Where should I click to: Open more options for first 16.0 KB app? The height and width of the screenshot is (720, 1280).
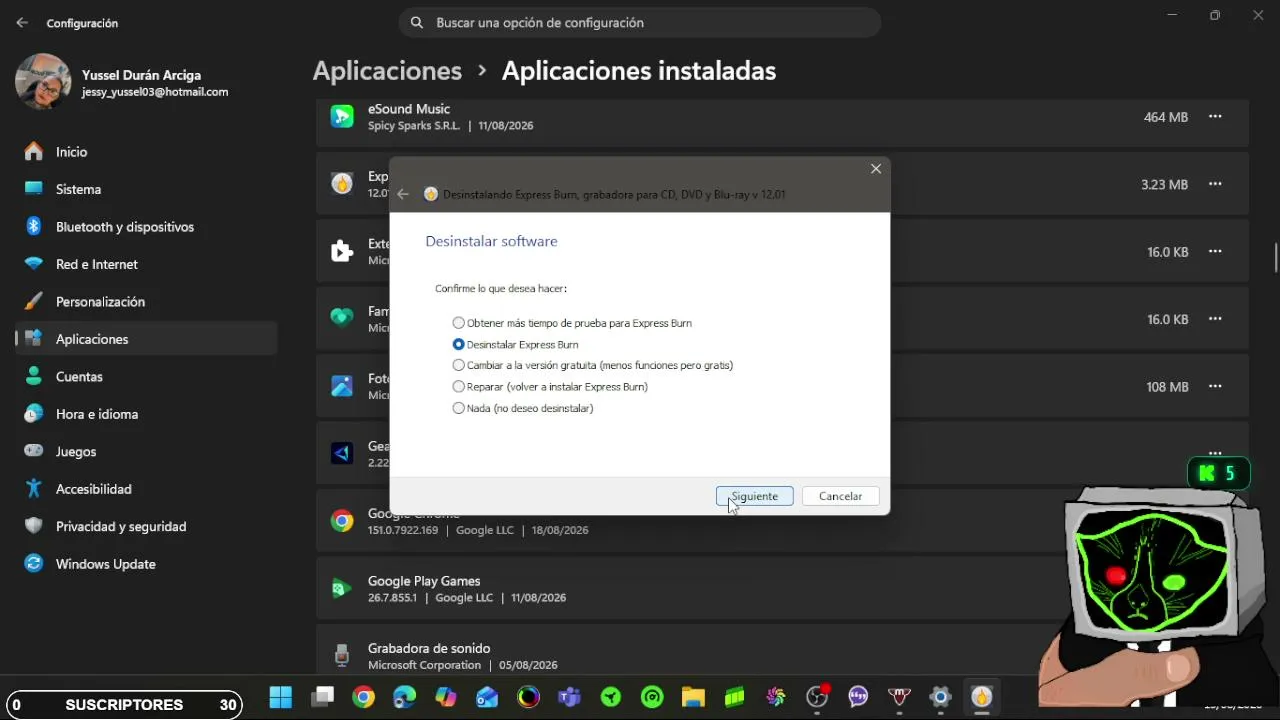(1215, 252)
